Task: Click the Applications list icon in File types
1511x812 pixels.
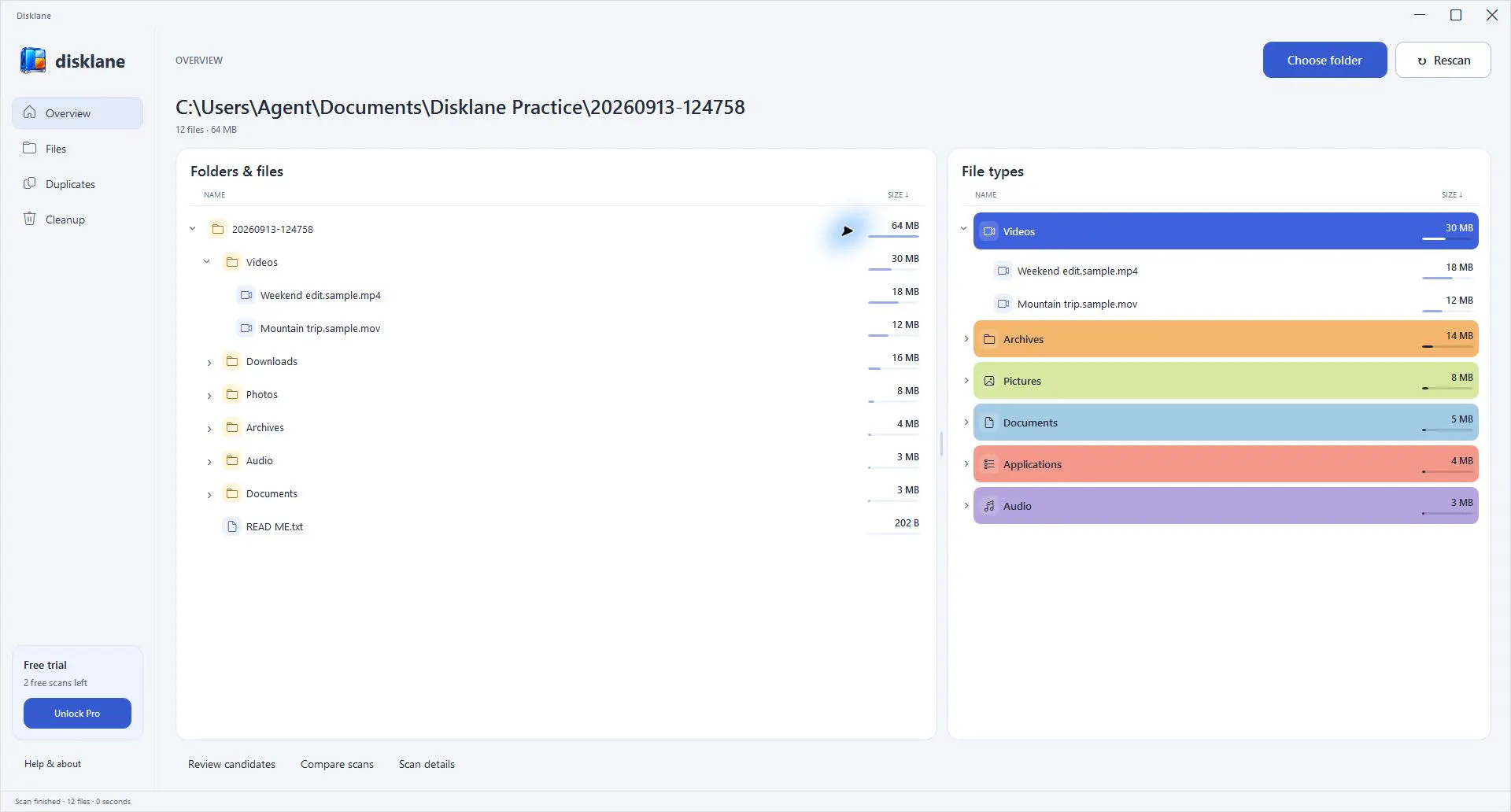Action: click(x=989, y=464)
